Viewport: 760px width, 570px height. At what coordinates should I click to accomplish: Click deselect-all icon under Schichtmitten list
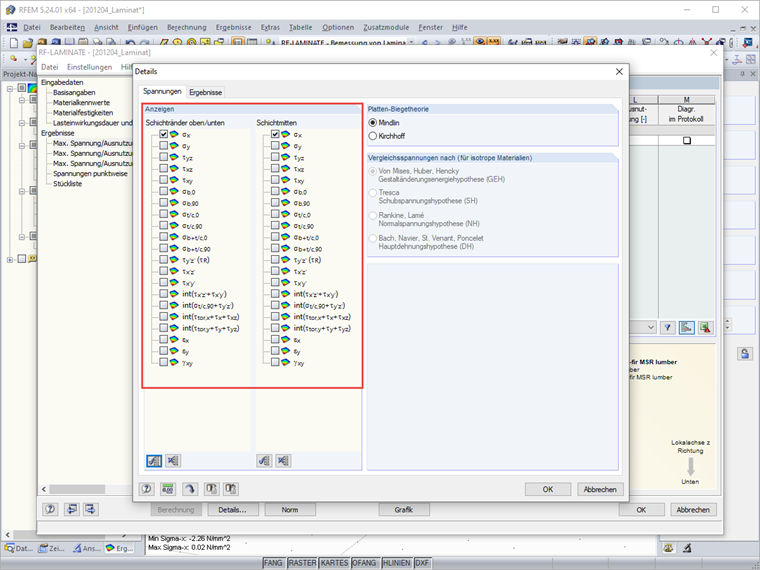[x=283, y=460]
